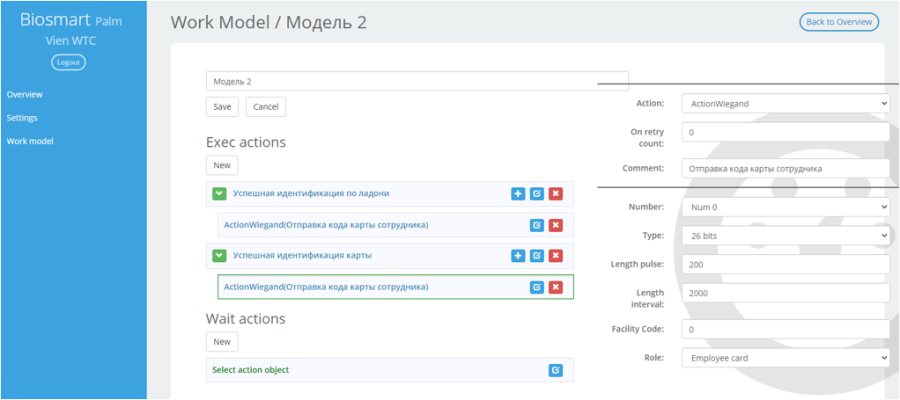Add action under Успешная идентификация карты

tap(518, 255)
